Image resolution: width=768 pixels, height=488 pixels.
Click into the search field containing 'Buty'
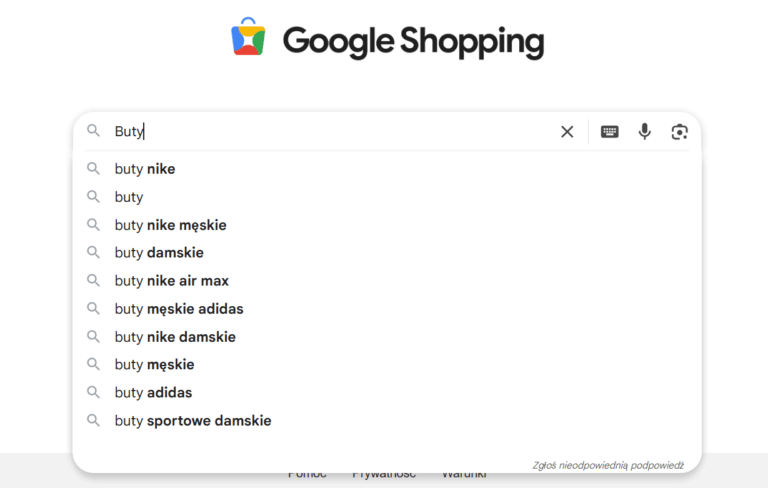tap(340, 131)
